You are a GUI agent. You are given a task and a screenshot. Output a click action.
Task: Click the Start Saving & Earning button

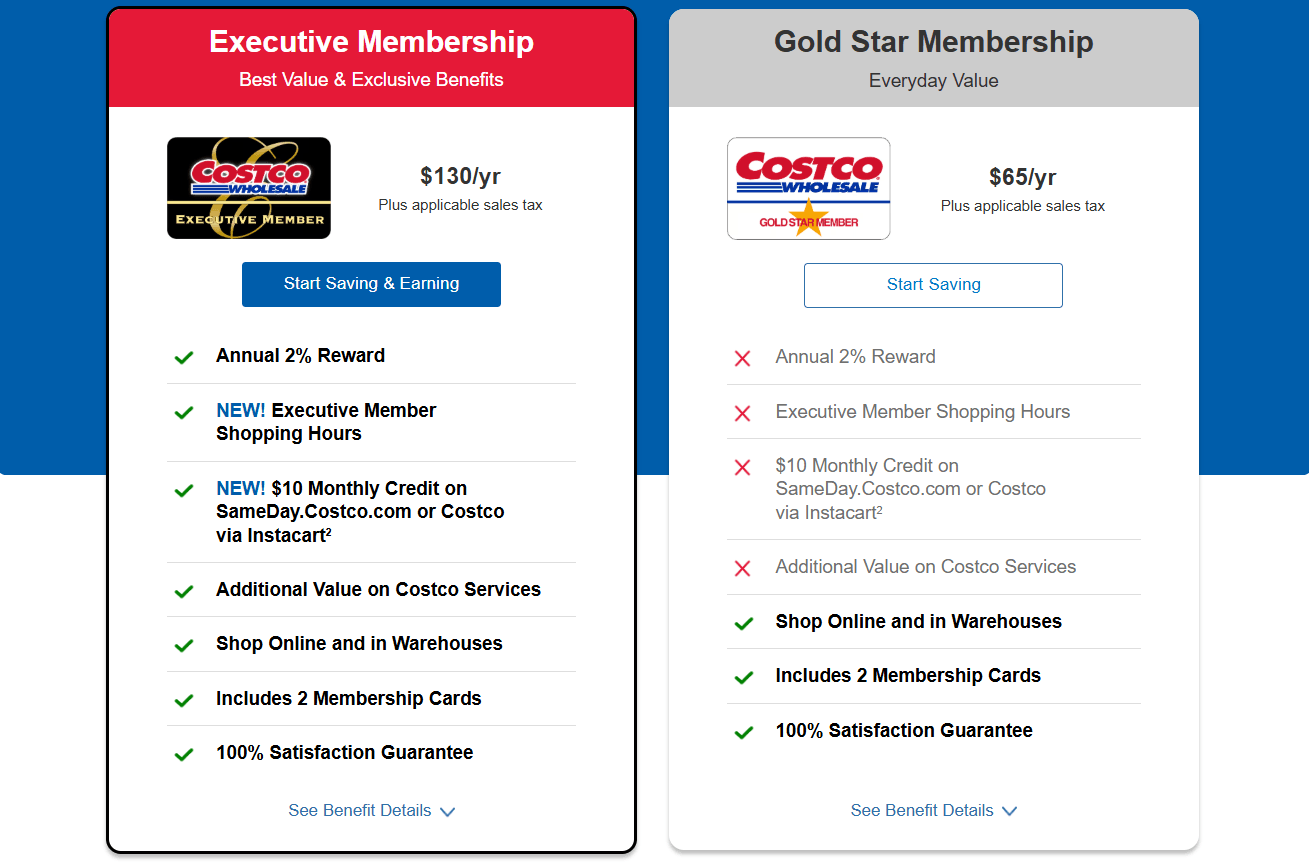[x=371, y=284]
